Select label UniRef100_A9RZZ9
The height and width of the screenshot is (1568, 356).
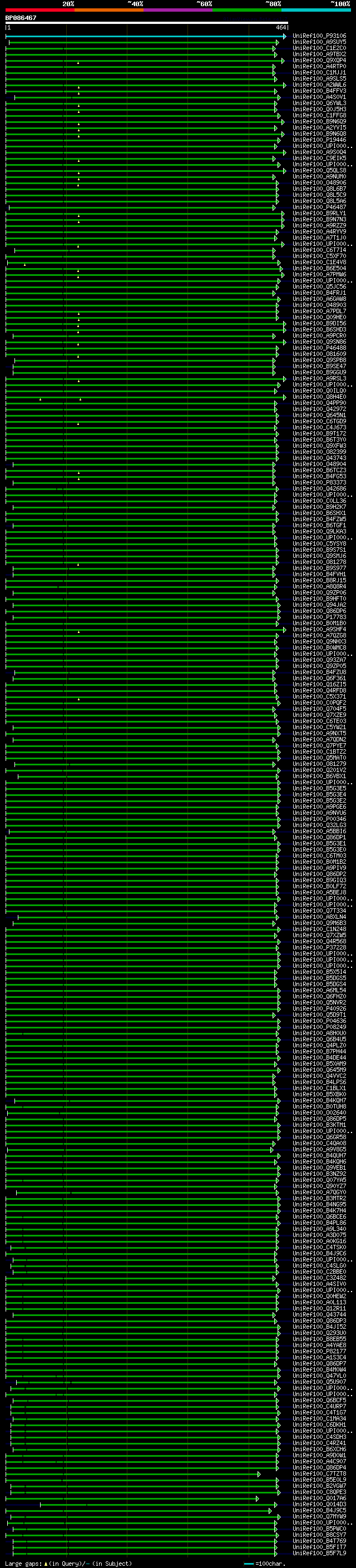(x=319, y=226)
